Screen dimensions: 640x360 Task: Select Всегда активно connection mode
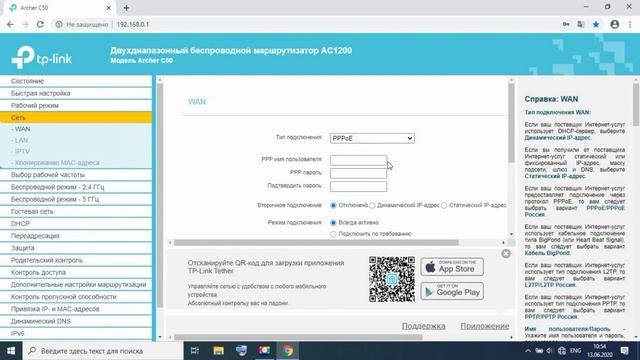pyautogui.click(x=333, y=223)
